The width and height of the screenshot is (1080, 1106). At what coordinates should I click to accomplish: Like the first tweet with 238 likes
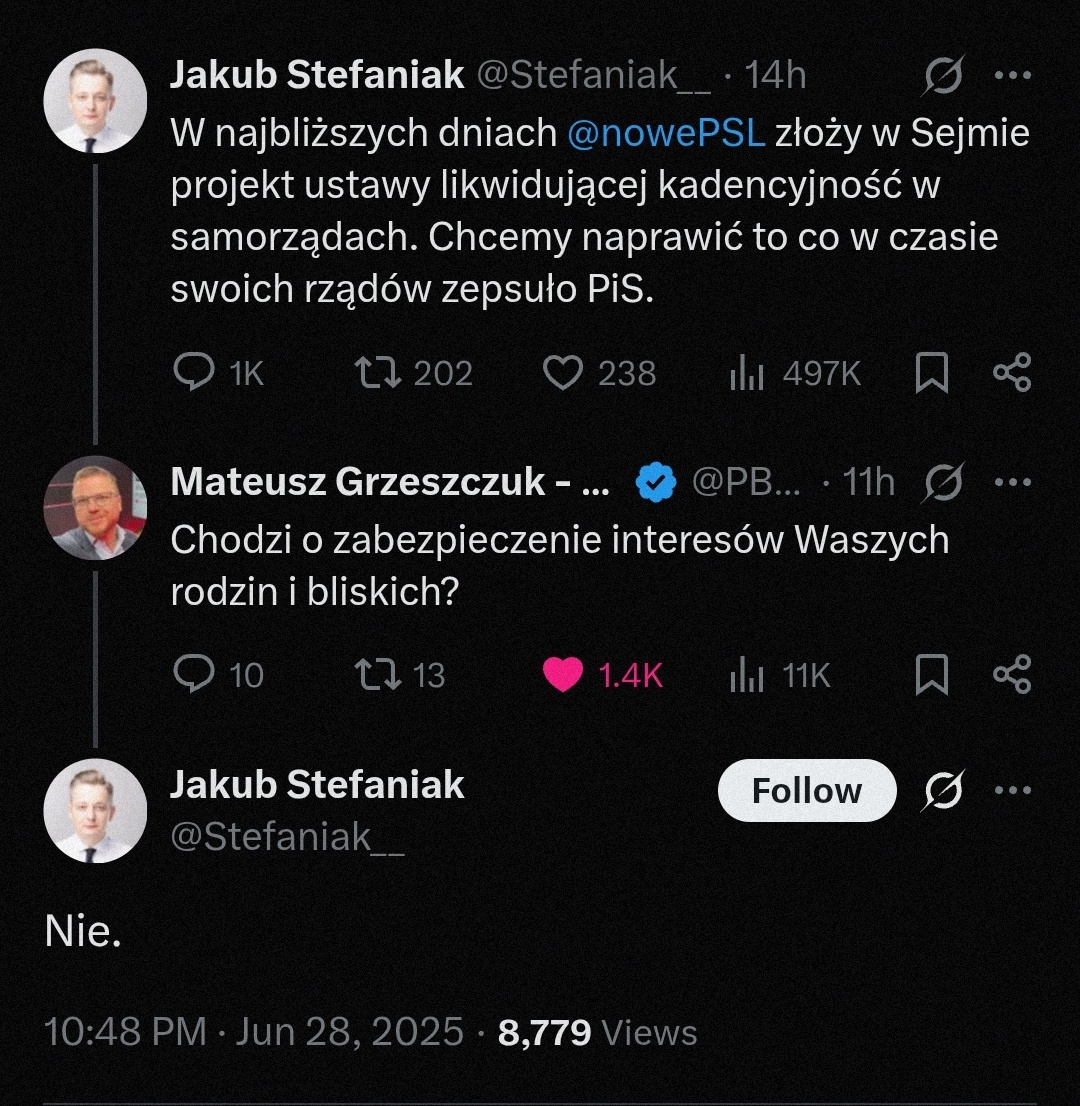pos(562,373)
